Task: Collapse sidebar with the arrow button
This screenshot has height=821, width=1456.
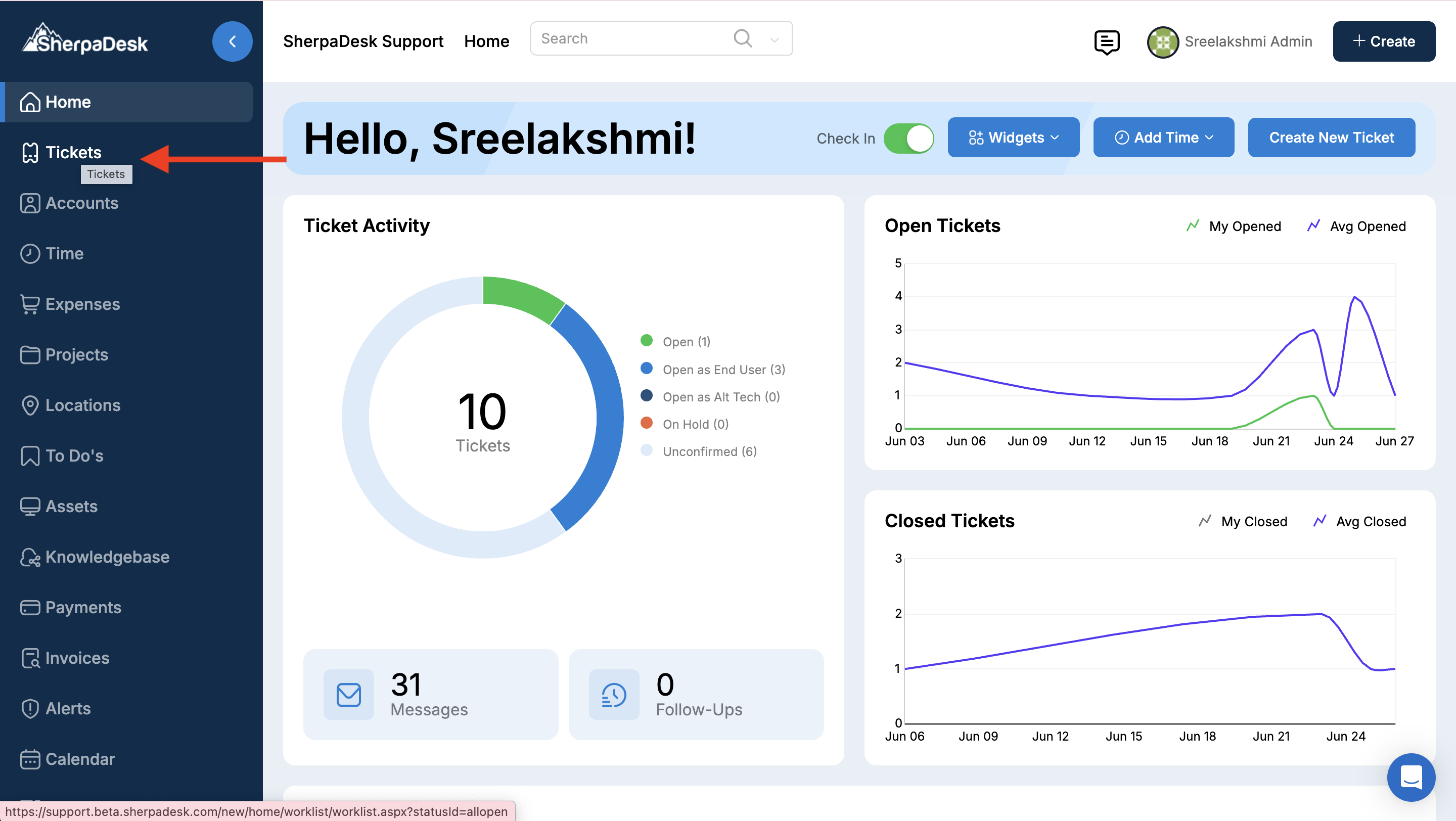Action: click(233, 41)
